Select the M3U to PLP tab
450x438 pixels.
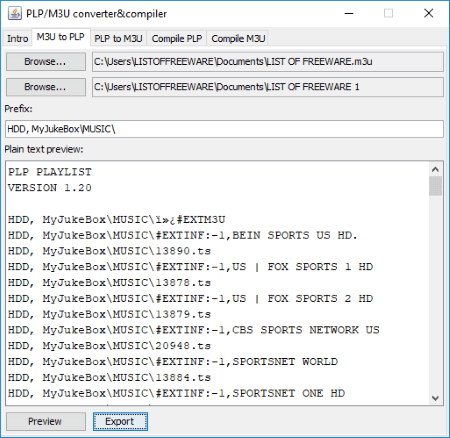60,37
